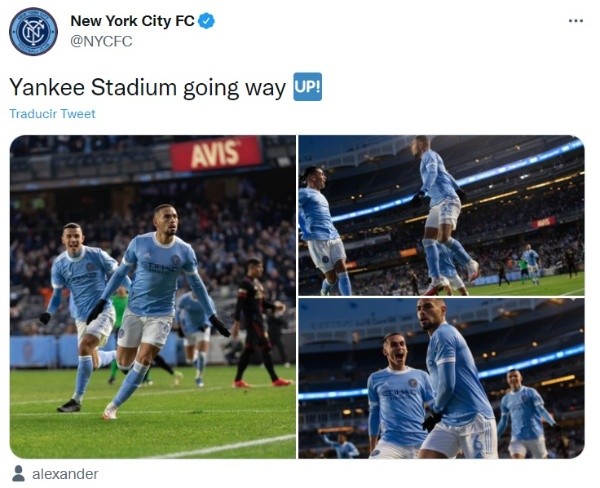Open the @NYCFC handle link

coord(101,41)
